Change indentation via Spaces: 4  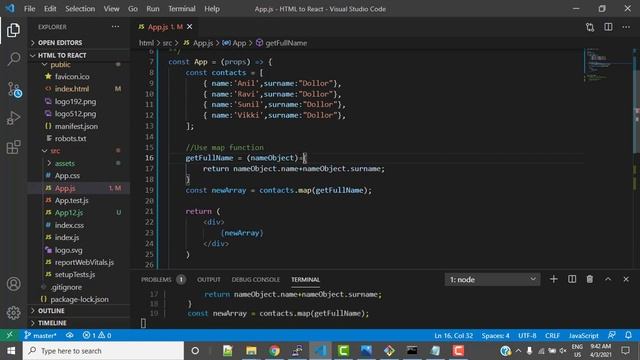coord(496,336)
